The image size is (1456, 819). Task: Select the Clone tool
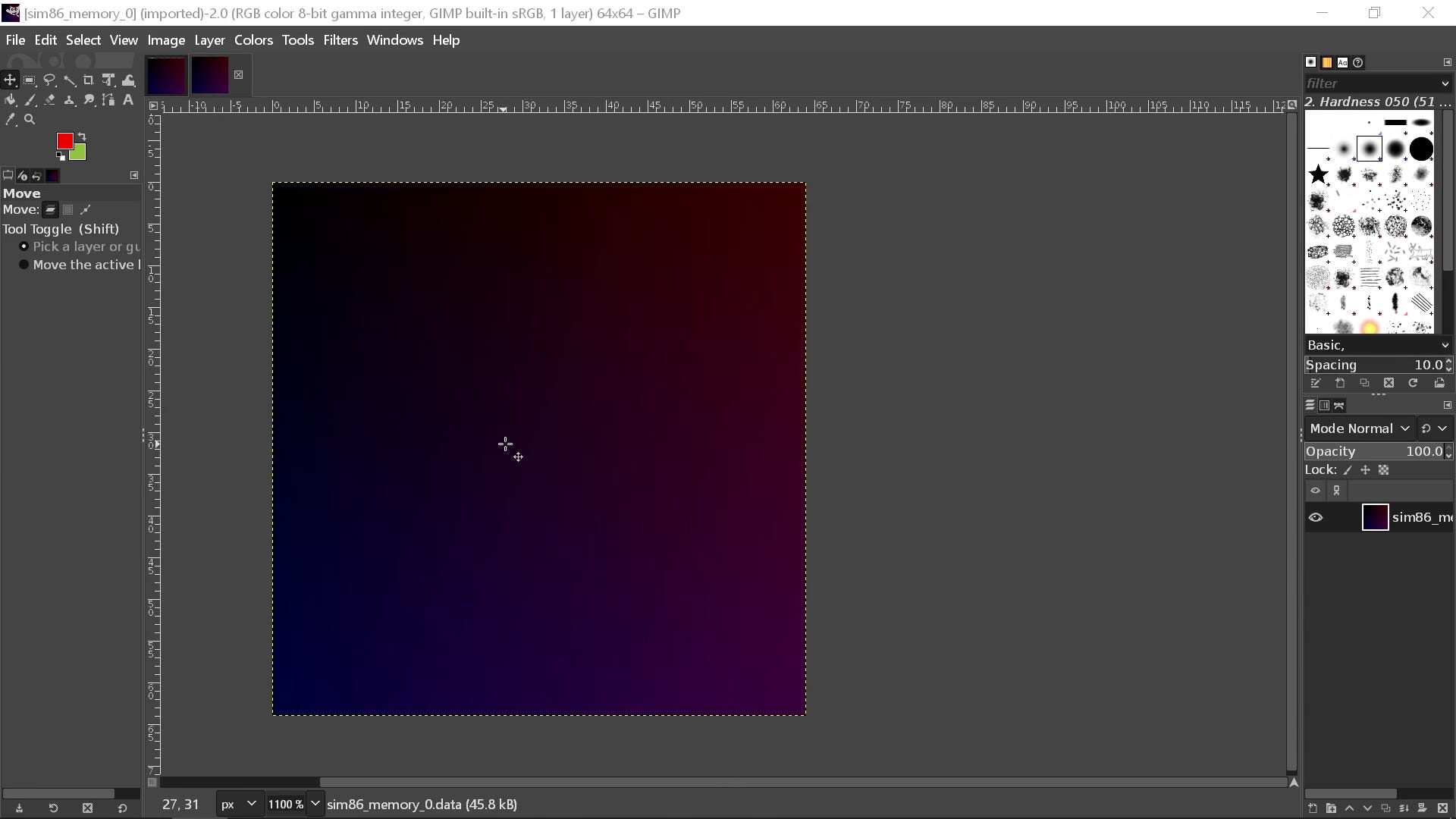click(x=69, y=100)
